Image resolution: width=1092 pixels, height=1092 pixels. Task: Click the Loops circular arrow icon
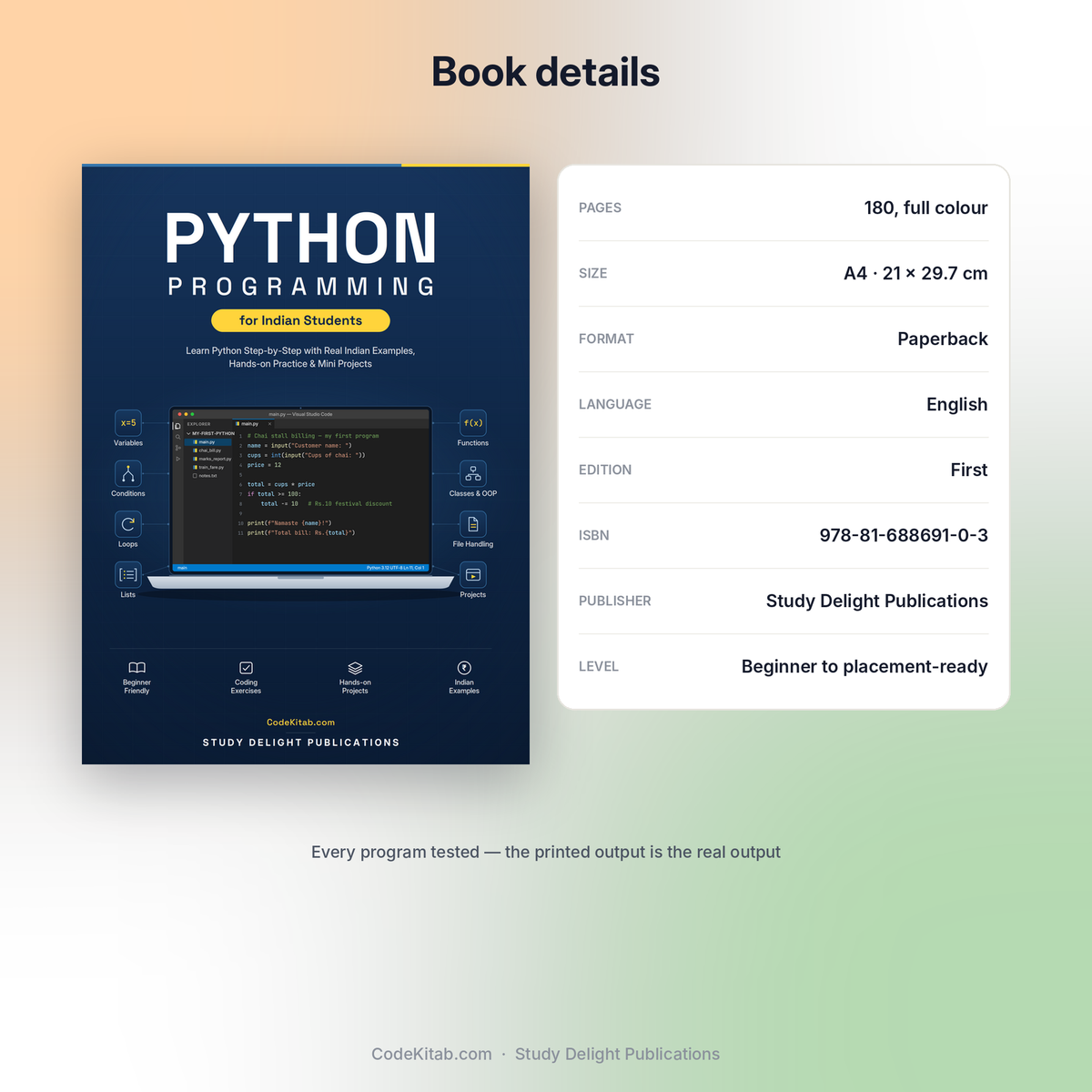pyautogui.click(x=128, y=524)
